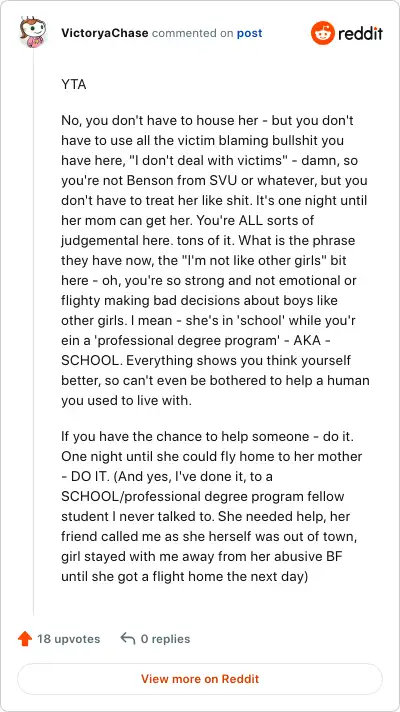Screen dimensions: 400x712
Task: Click the "commented on" header text
Action: tap(193, 33)
